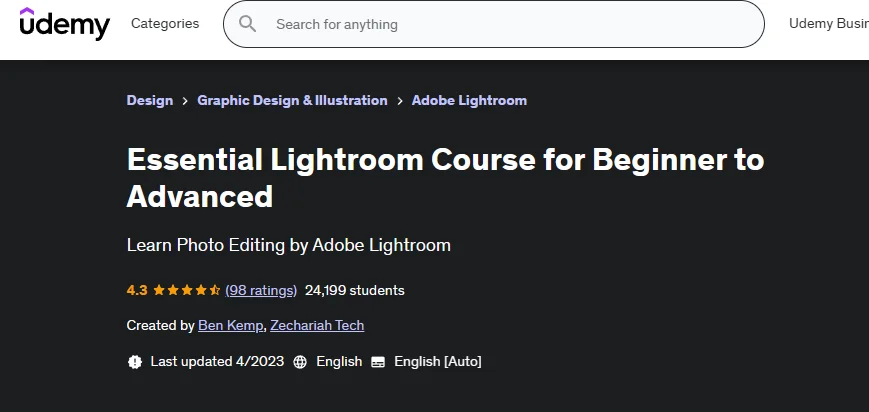Open the Udemy home logo
The height and width of the screenshot is (412, 869).
[x=65, y=24]
